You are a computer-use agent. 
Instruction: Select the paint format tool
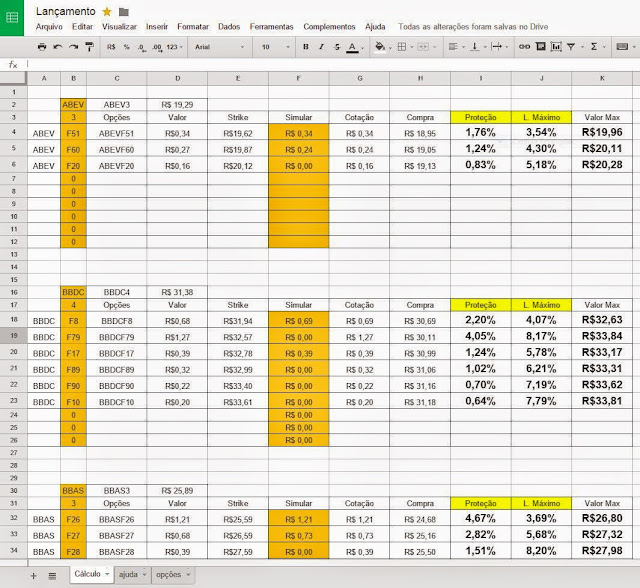click(x=89, y=47)
